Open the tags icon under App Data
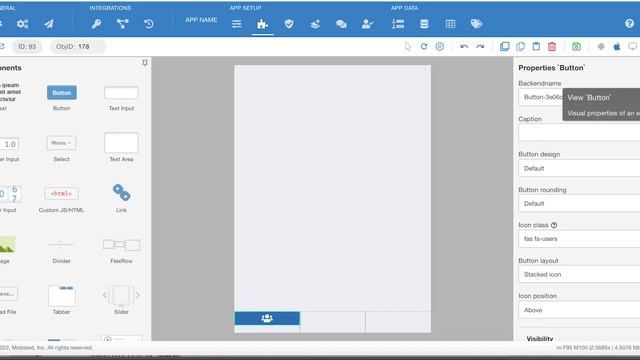640x360 pixels. click(x=476, y=24)
